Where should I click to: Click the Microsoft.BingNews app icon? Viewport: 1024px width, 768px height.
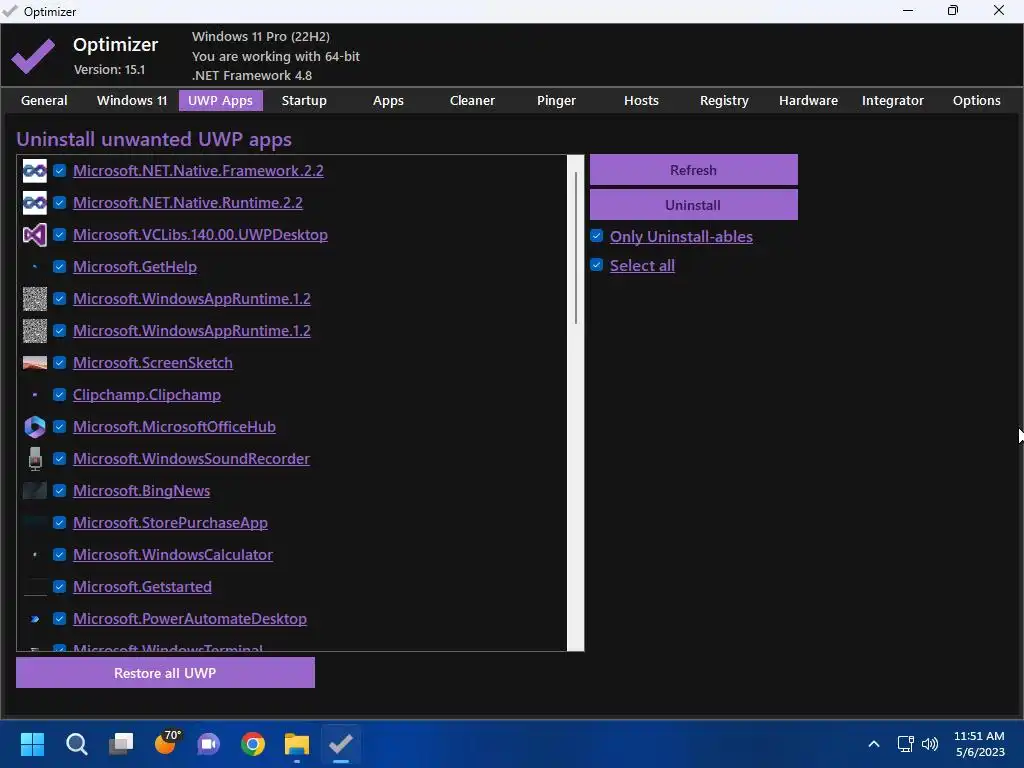tap(35, 490)
